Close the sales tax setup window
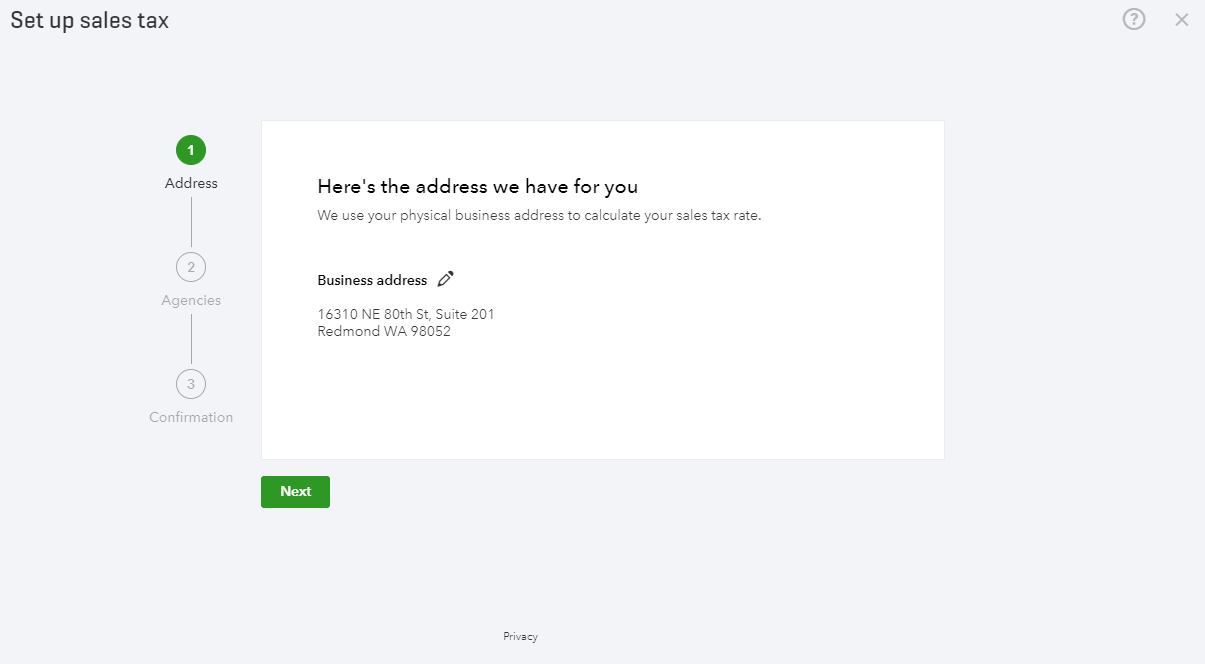This screenshot has width=1205, height=664. click(1182, 19)
